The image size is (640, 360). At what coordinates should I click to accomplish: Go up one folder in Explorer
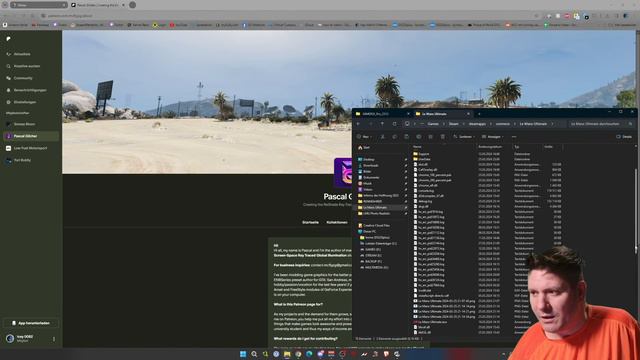382,124
